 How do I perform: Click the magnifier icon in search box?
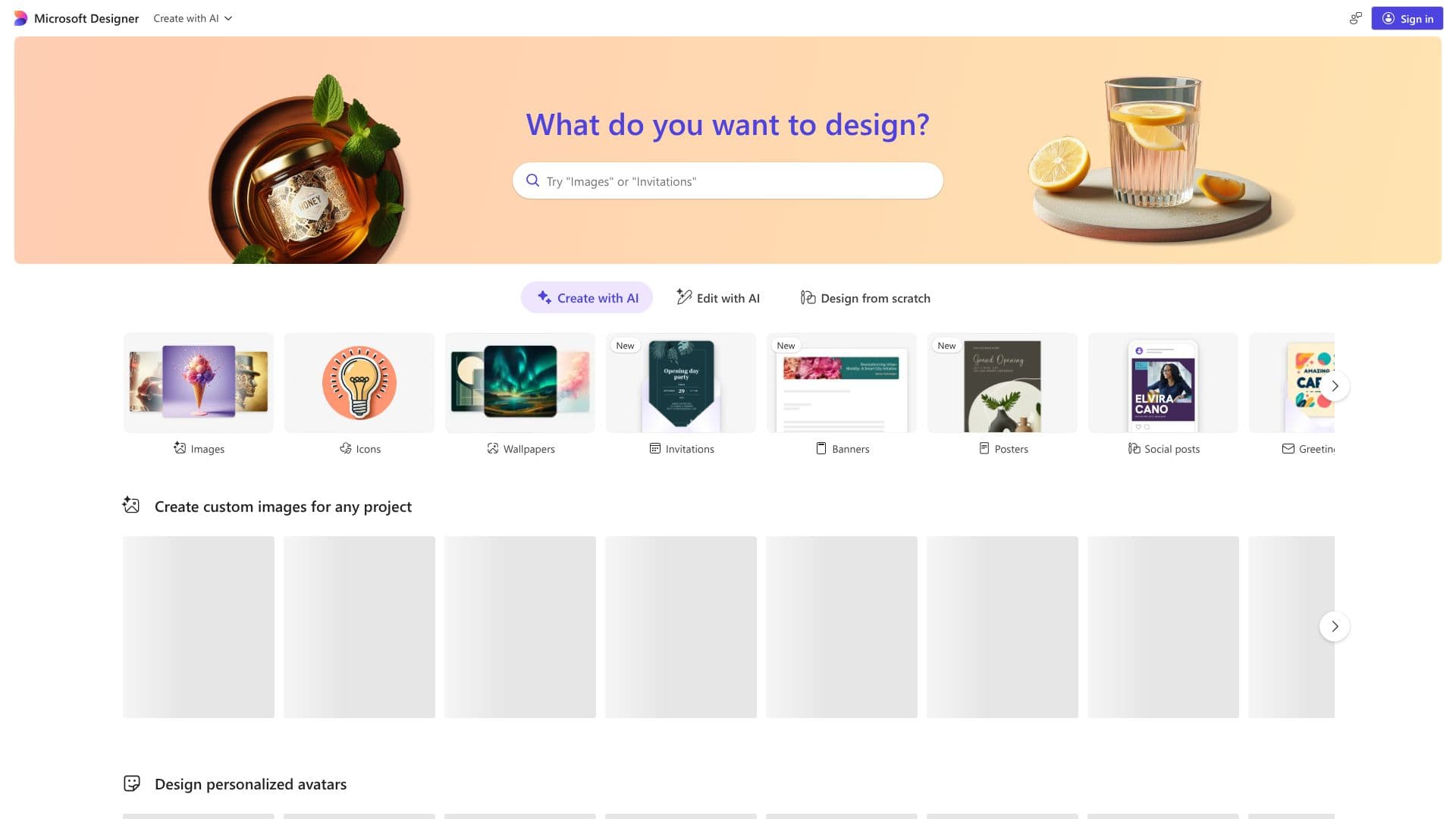pos(532,180)
